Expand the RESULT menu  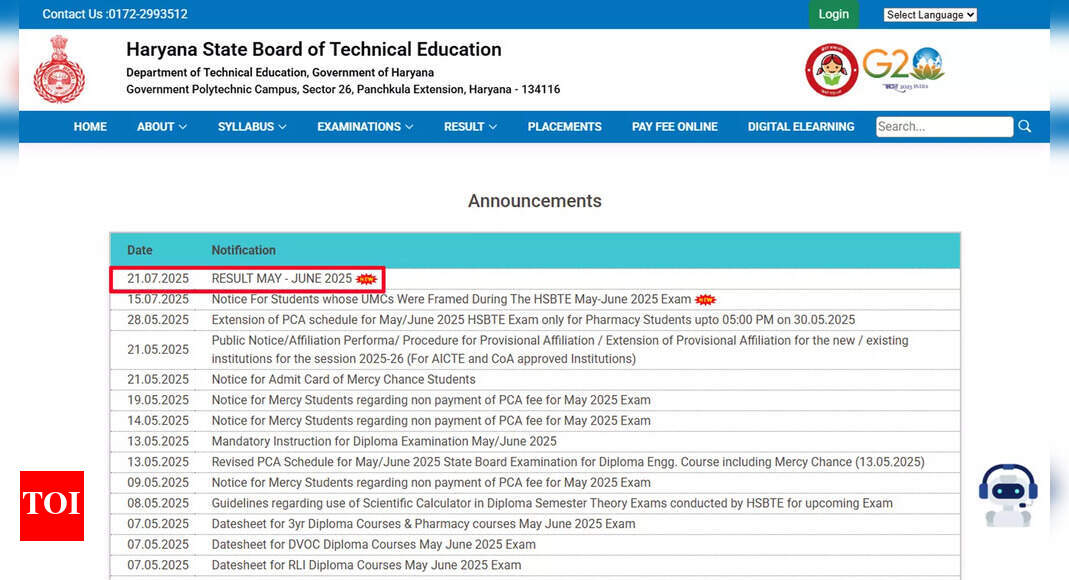[x=470, y=127]
